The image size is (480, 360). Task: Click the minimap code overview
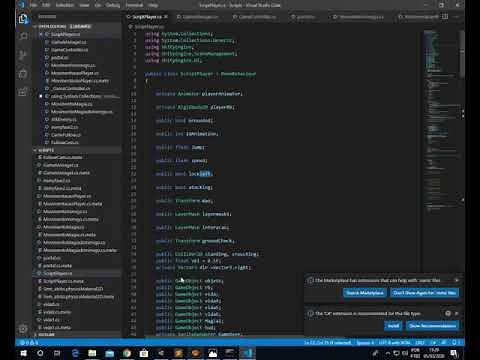pos(441,120)
